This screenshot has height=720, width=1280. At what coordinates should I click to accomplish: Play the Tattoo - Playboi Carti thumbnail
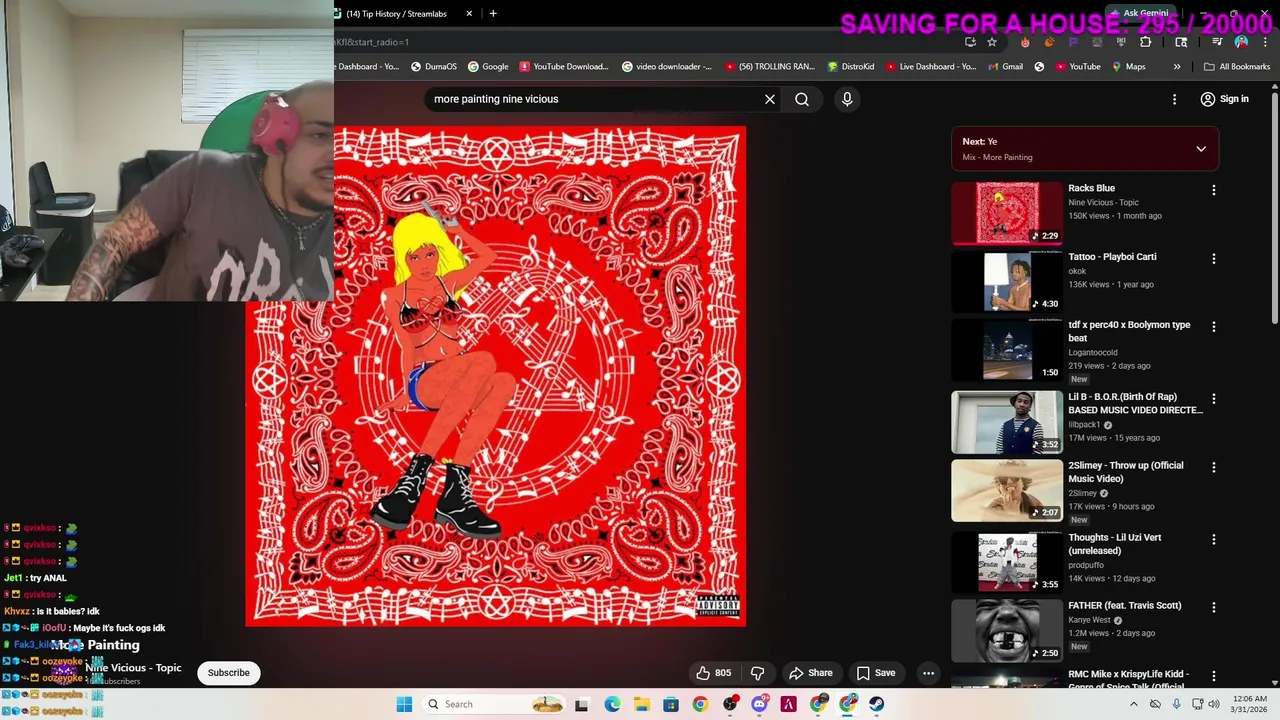(1007, 282)
